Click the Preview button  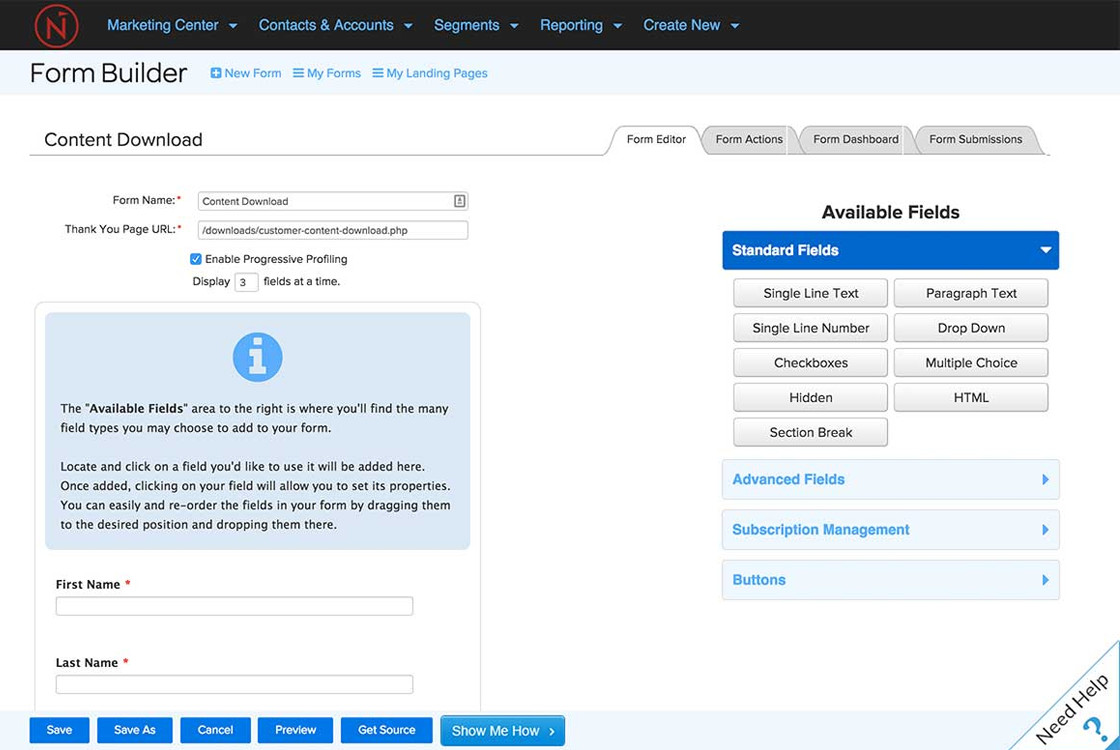tap(295, 730)
